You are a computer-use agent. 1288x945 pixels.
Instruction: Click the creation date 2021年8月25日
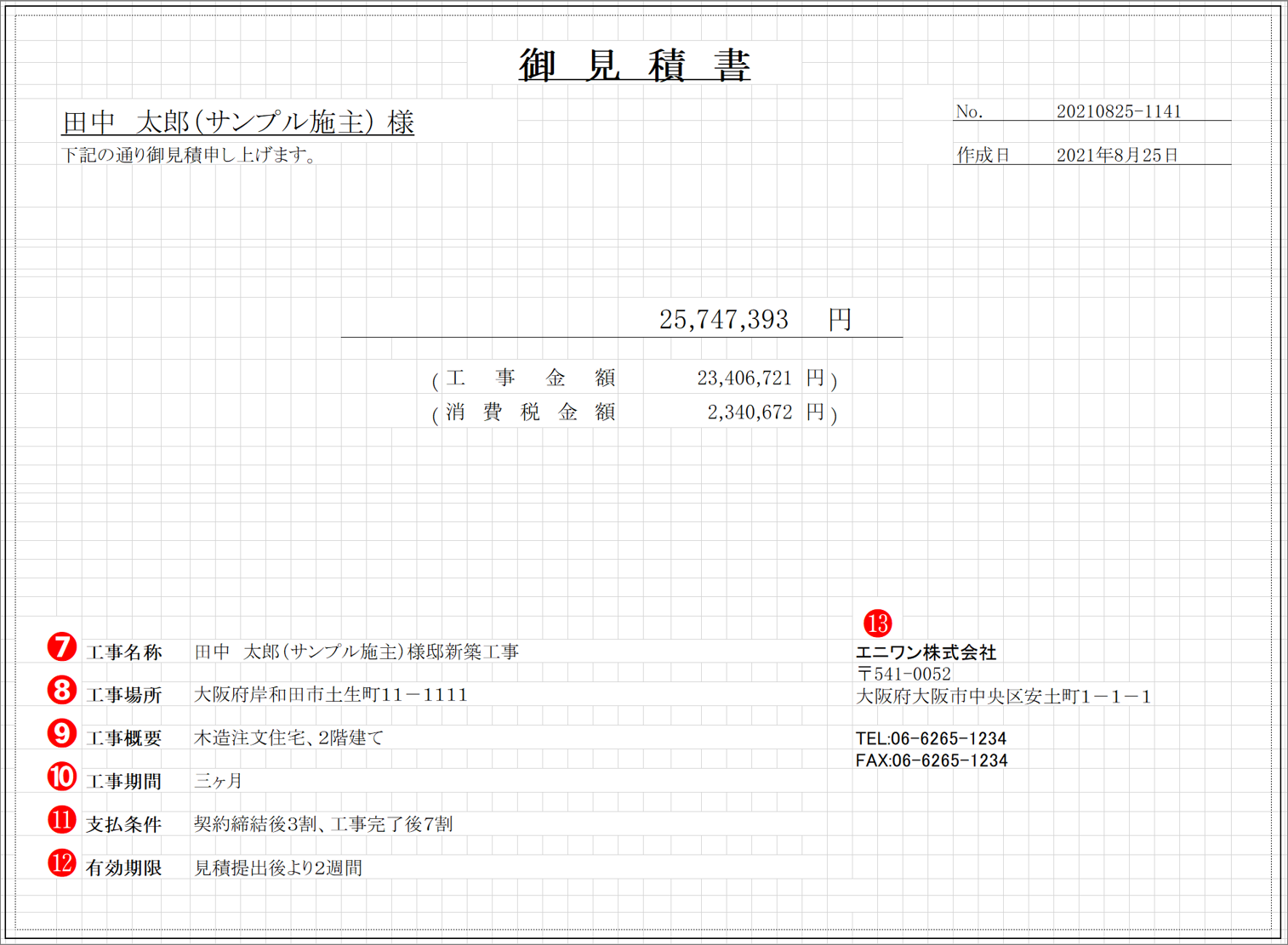1117,155
